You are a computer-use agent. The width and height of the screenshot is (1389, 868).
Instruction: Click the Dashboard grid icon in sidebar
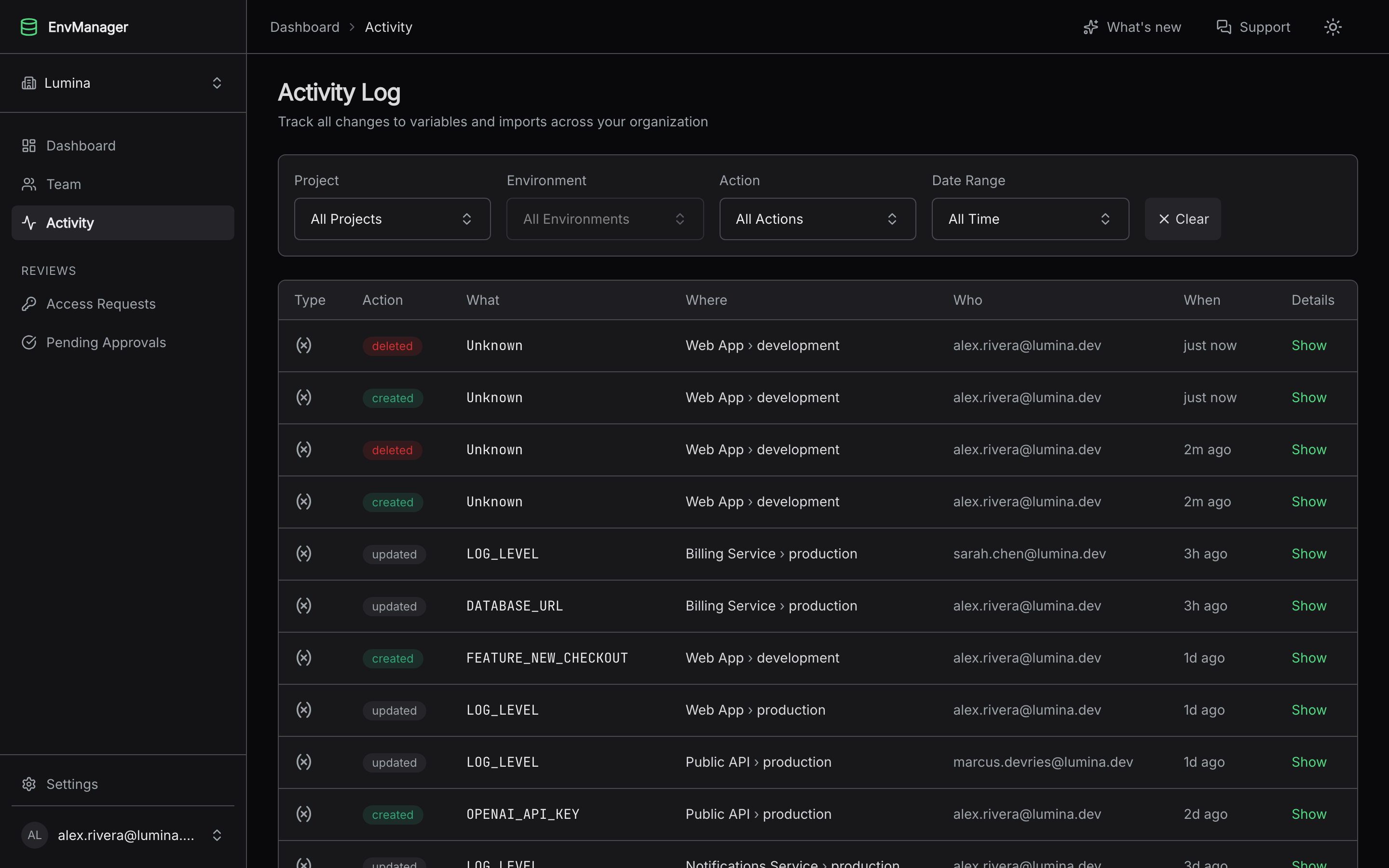[x=29, y=146]
